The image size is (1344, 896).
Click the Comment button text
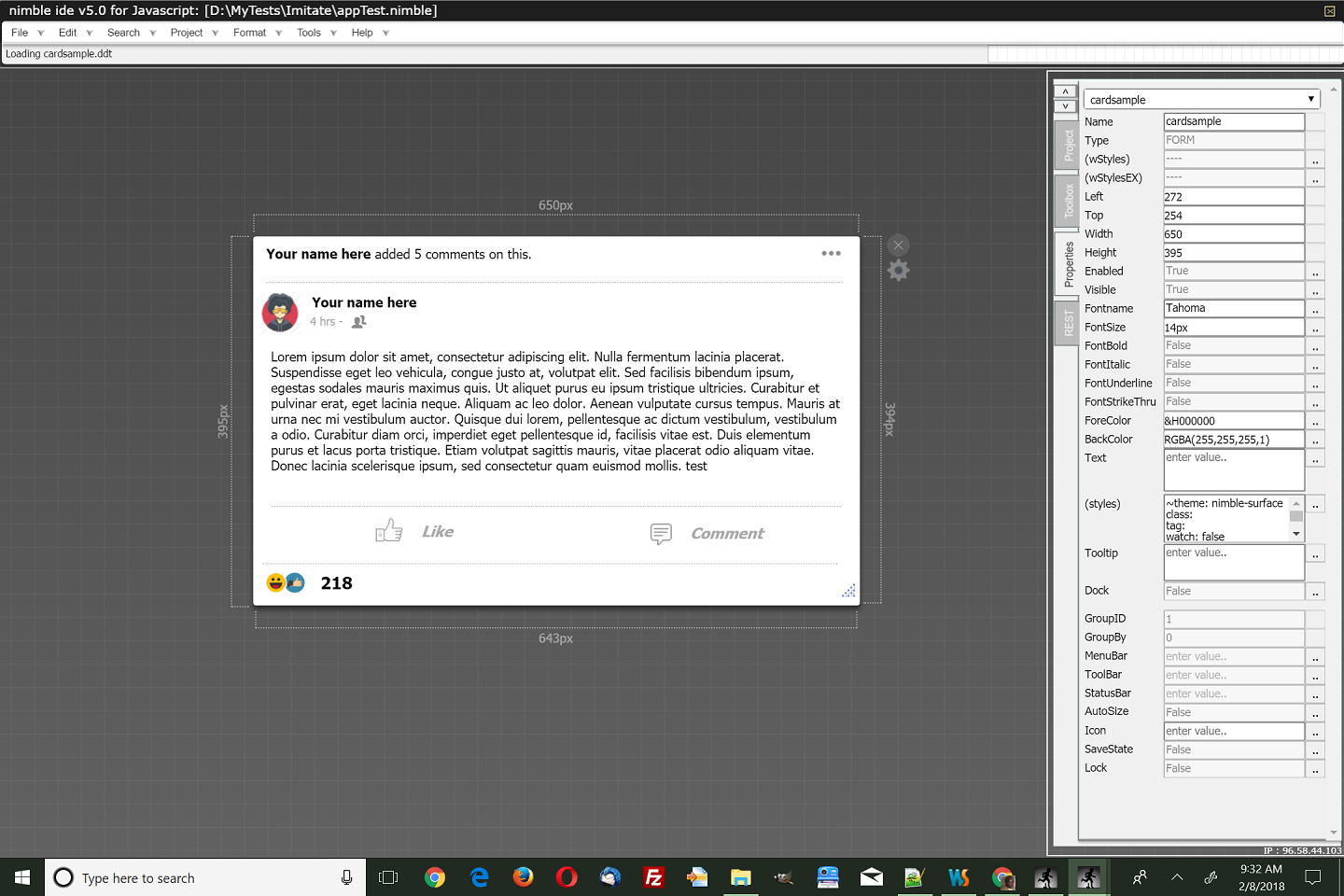pos(727,533)
